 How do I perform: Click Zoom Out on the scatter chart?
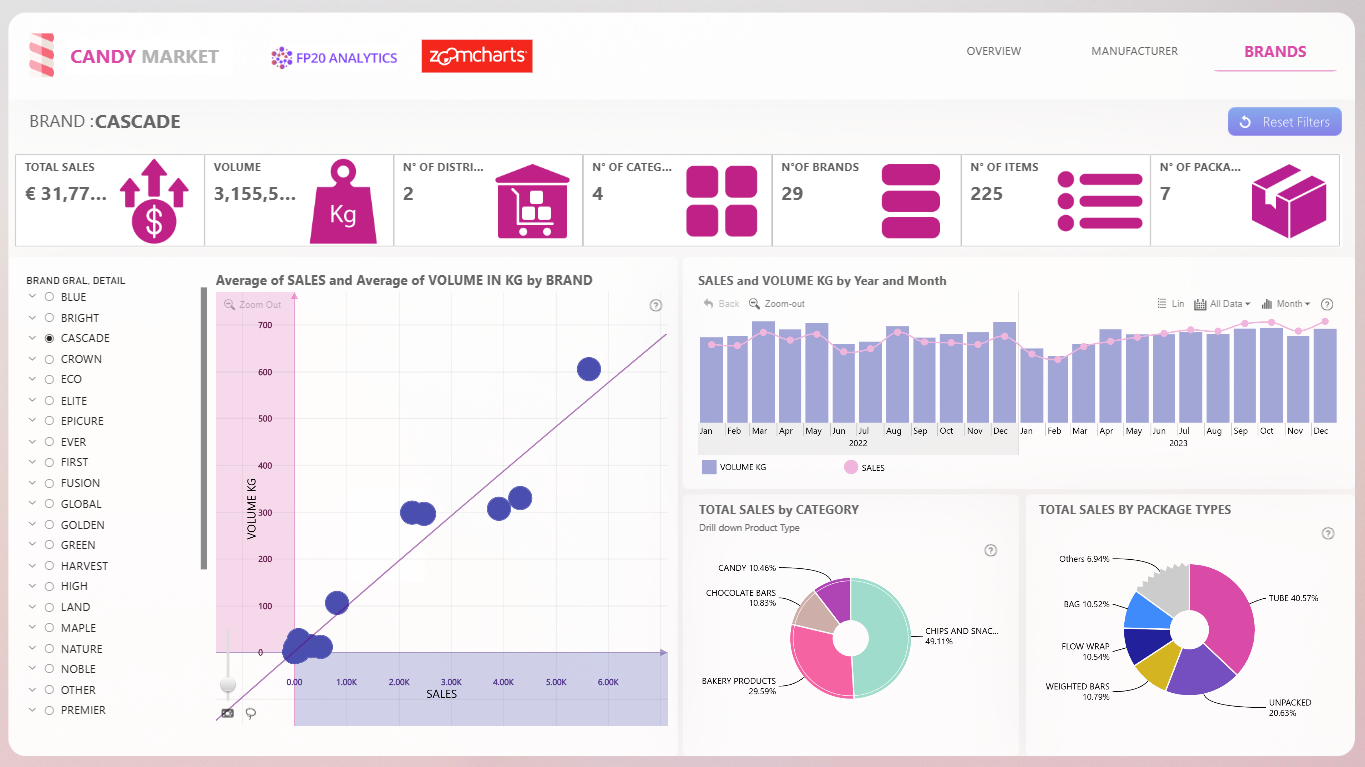pos(253,304)
